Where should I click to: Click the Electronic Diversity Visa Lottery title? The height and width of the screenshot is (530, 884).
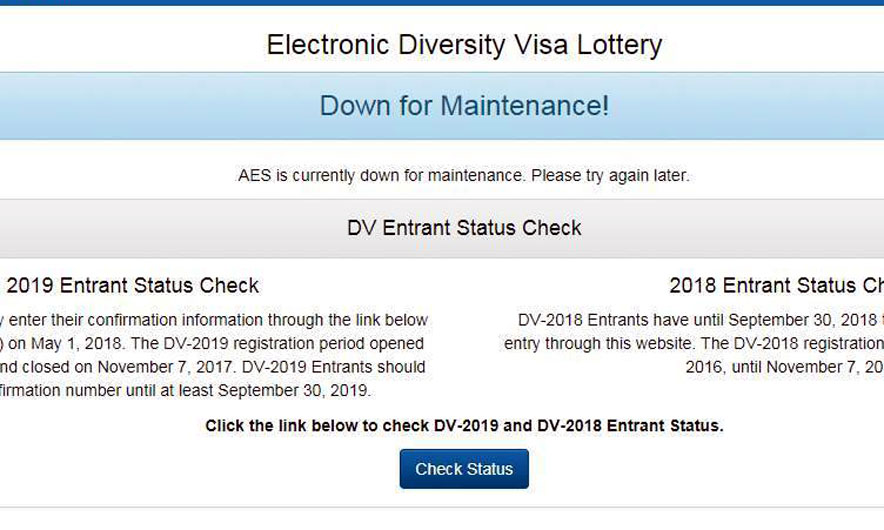[x=464, y=45]
